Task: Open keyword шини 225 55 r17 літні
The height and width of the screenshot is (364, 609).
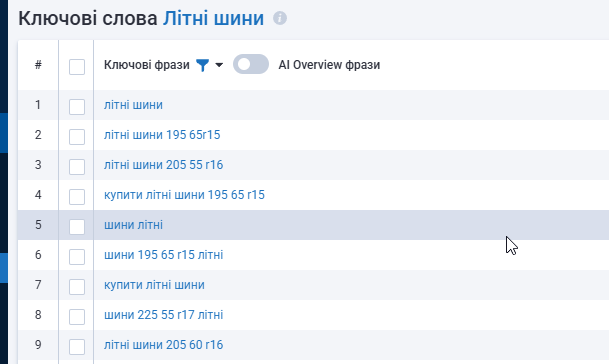Action: [164, 315]
